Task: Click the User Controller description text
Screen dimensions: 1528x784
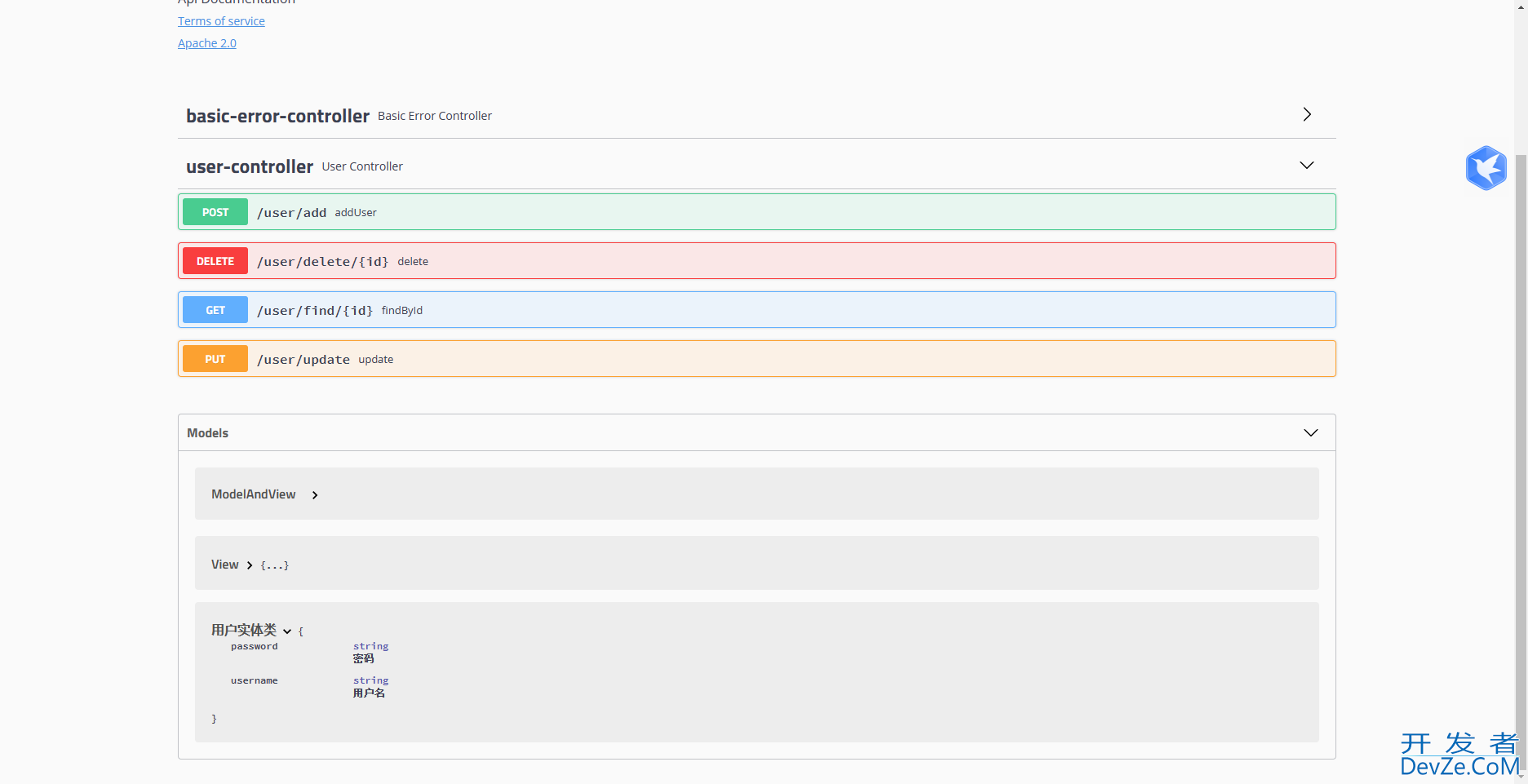Action: 362,166
